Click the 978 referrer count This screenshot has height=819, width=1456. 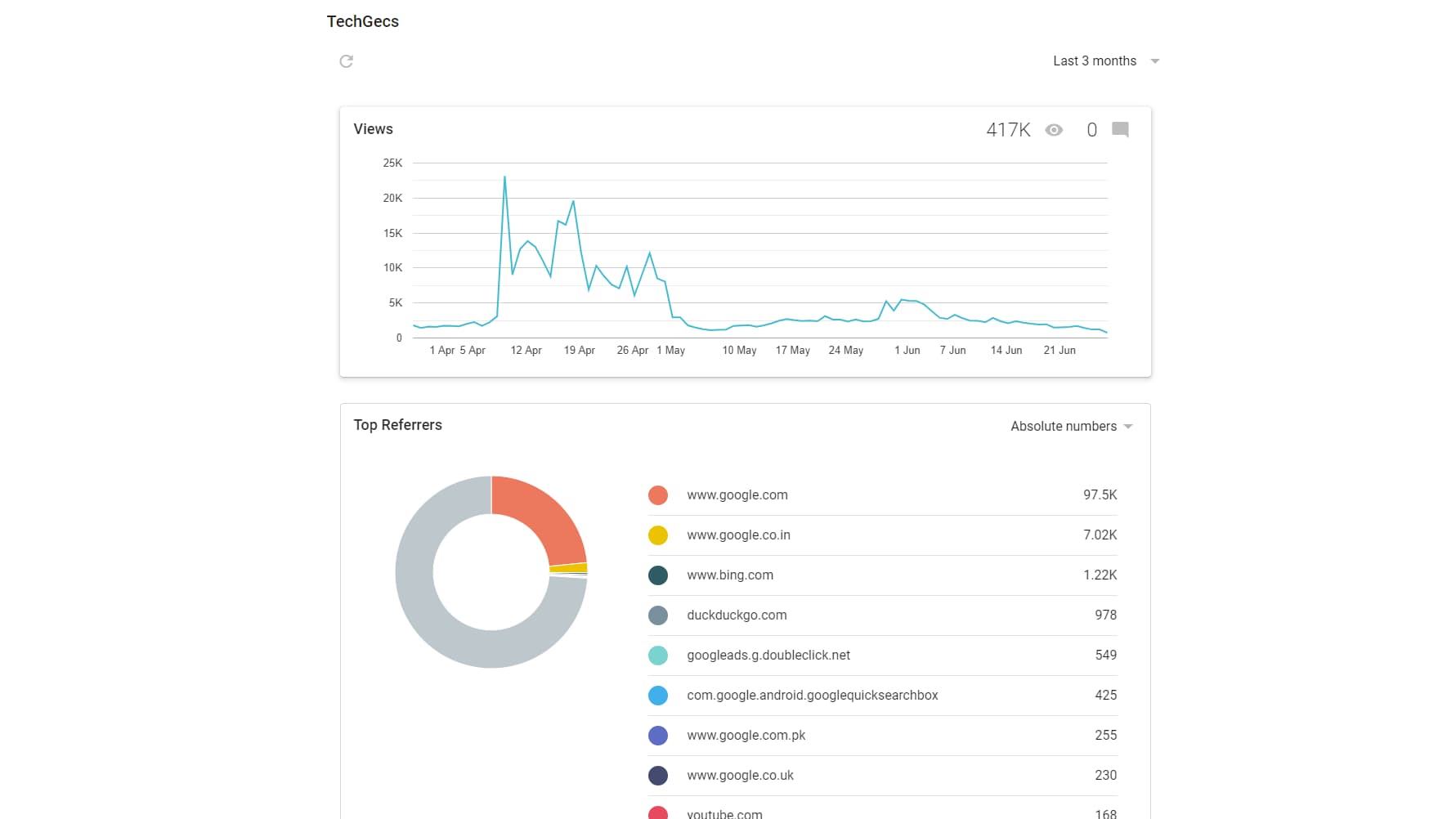tap(1106, 615)
